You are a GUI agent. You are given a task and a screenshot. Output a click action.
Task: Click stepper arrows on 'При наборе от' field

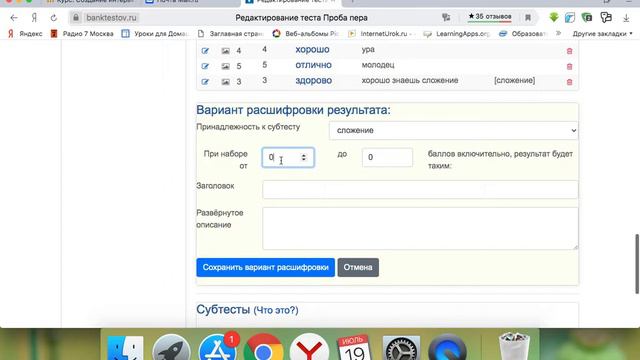pyautogui.click(x=304, y=157)
